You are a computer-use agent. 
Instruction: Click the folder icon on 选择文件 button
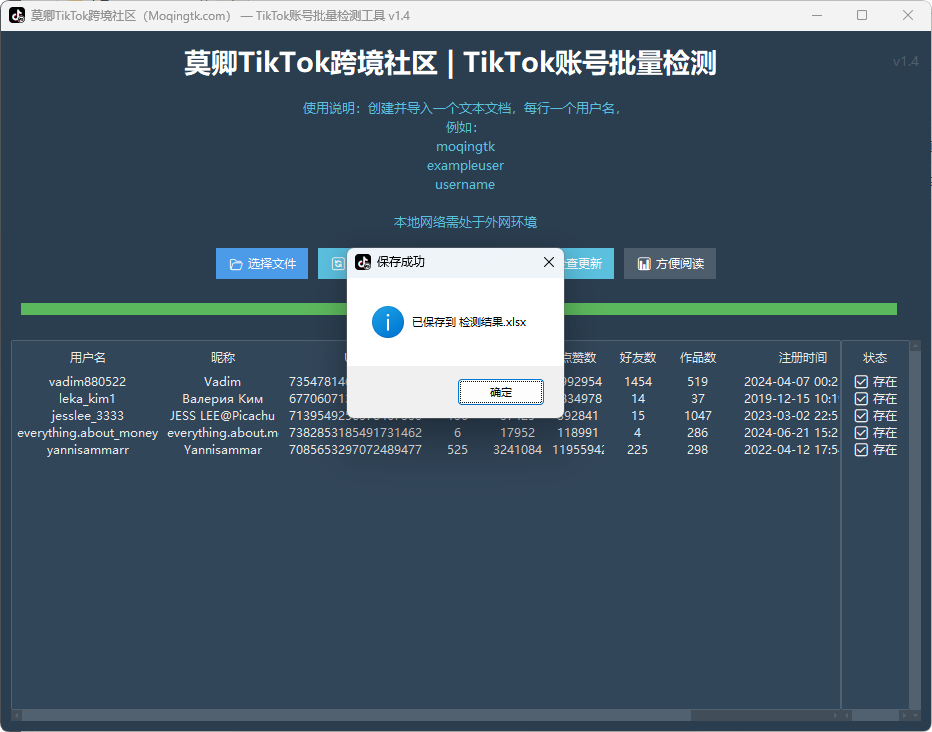click(x=236, y=264)
